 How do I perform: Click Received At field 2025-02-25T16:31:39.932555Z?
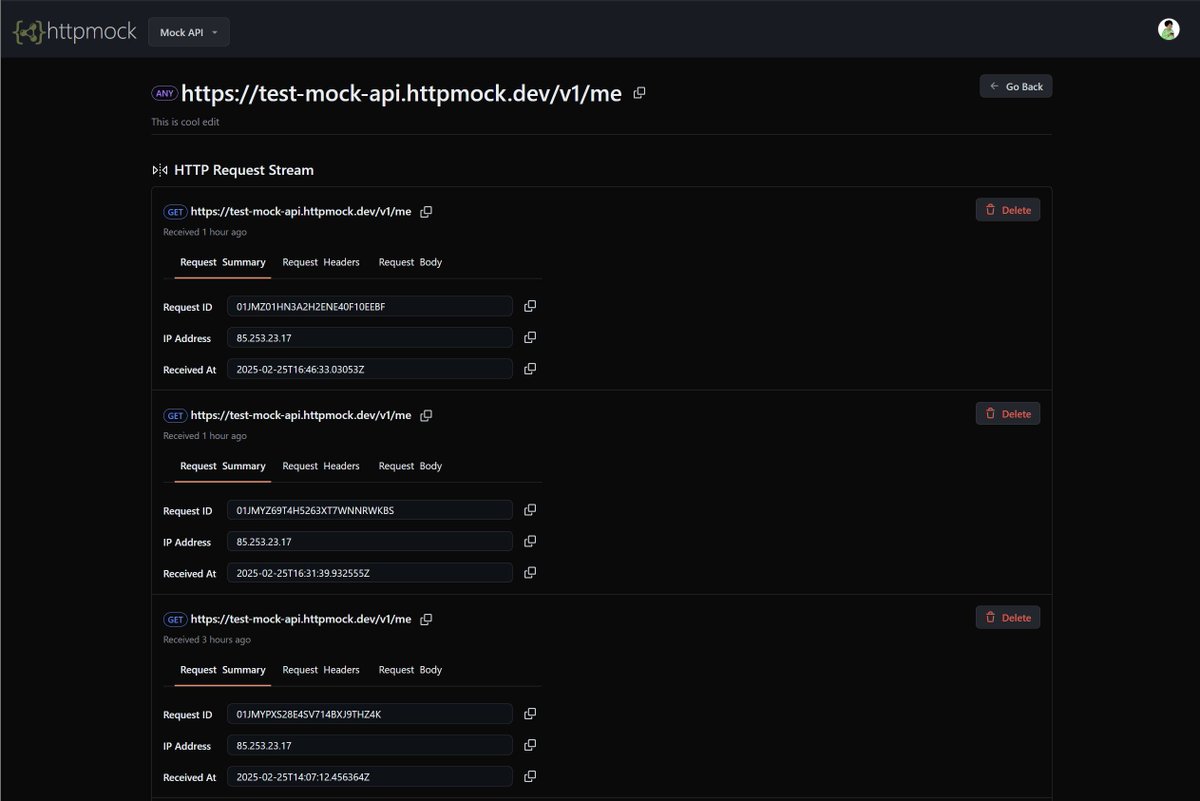pyautogui.click(x=370, y=573)
